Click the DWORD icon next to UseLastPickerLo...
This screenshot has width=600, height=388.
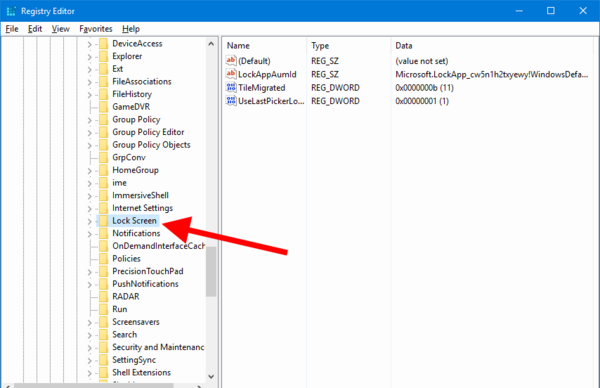click(x=231, y=101)
